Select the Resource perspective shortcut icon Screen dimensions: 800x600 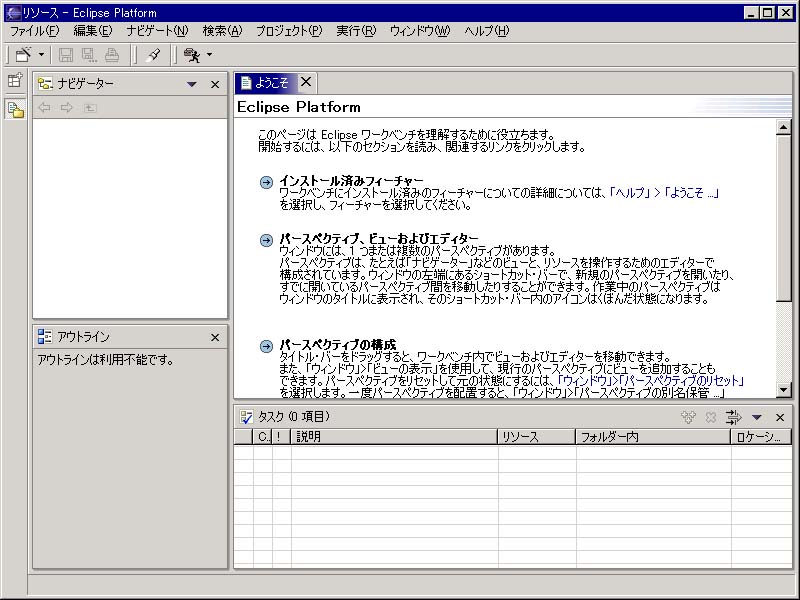click(15, 109)
